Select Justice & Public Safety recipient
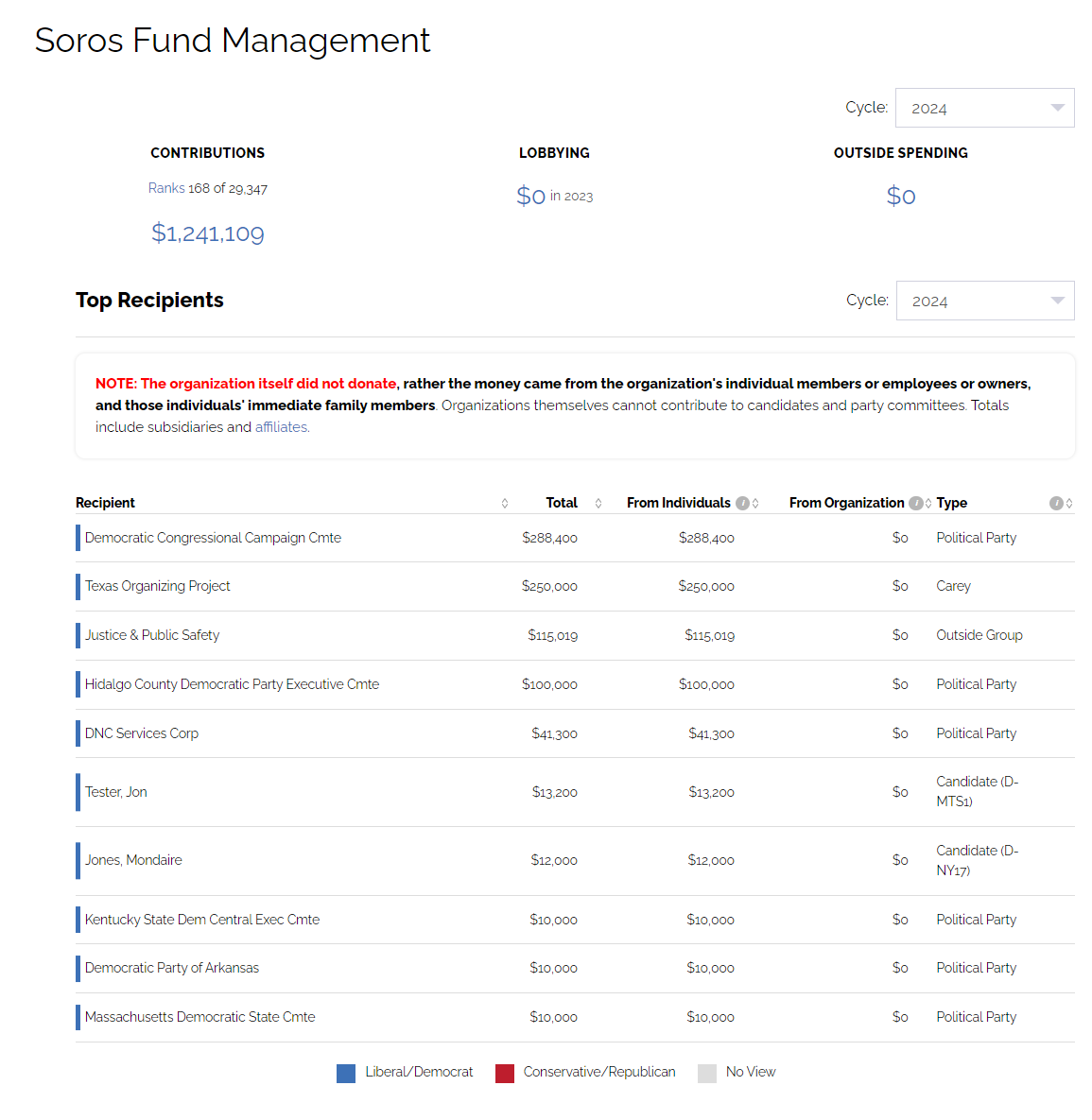The image size is (1092, 1120). point(152,635)
